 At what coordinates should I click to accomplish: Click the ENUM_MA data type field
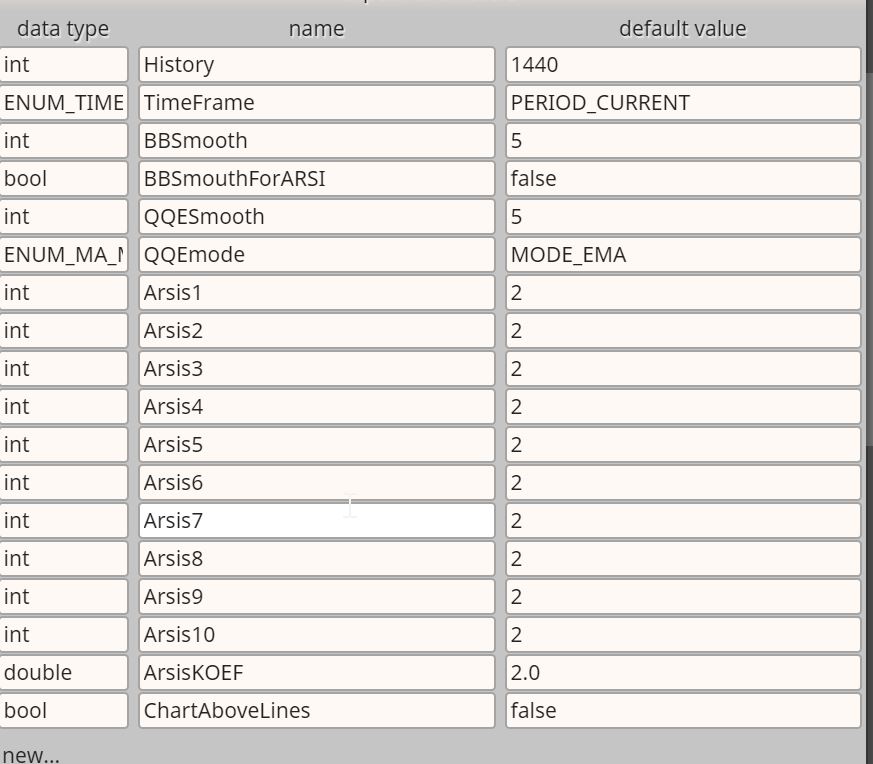pyautogui.click(x=63, y=254)
